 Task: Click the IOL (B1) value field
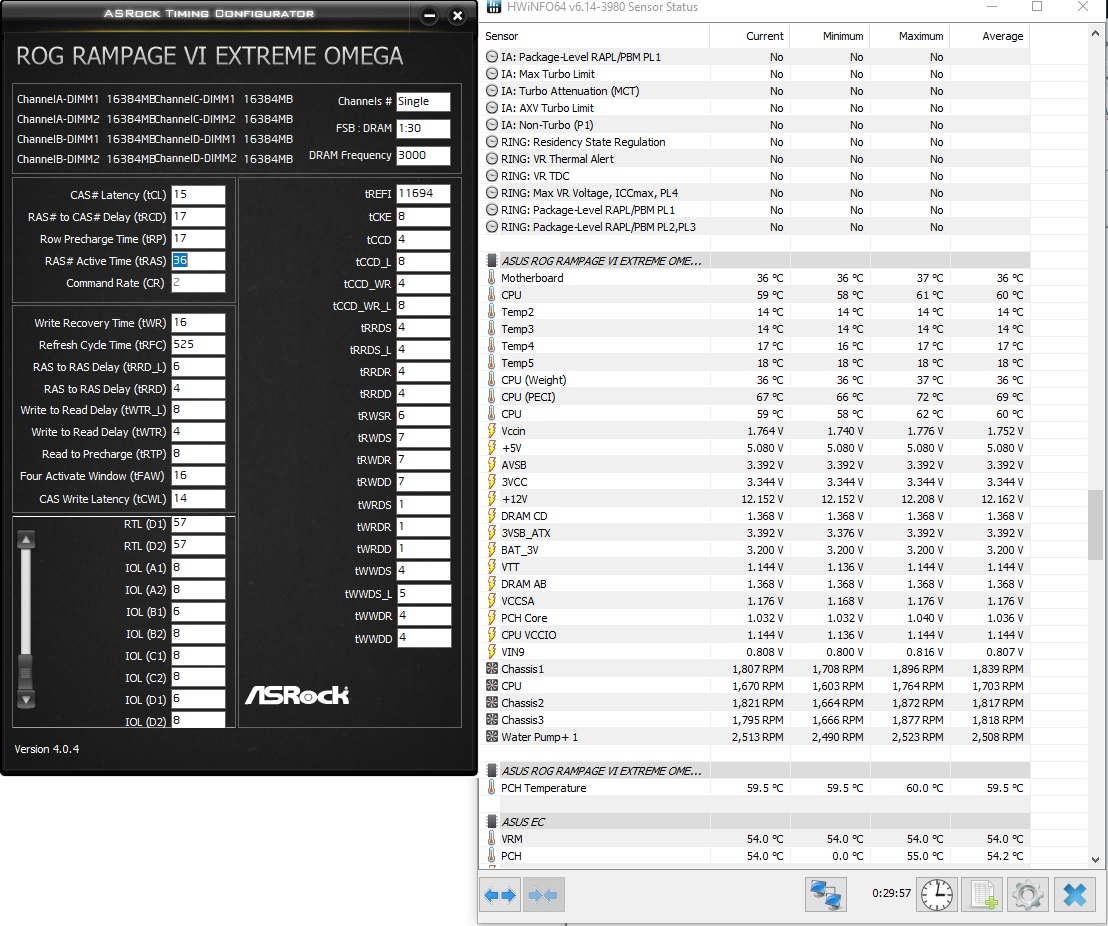click(198, 611)
